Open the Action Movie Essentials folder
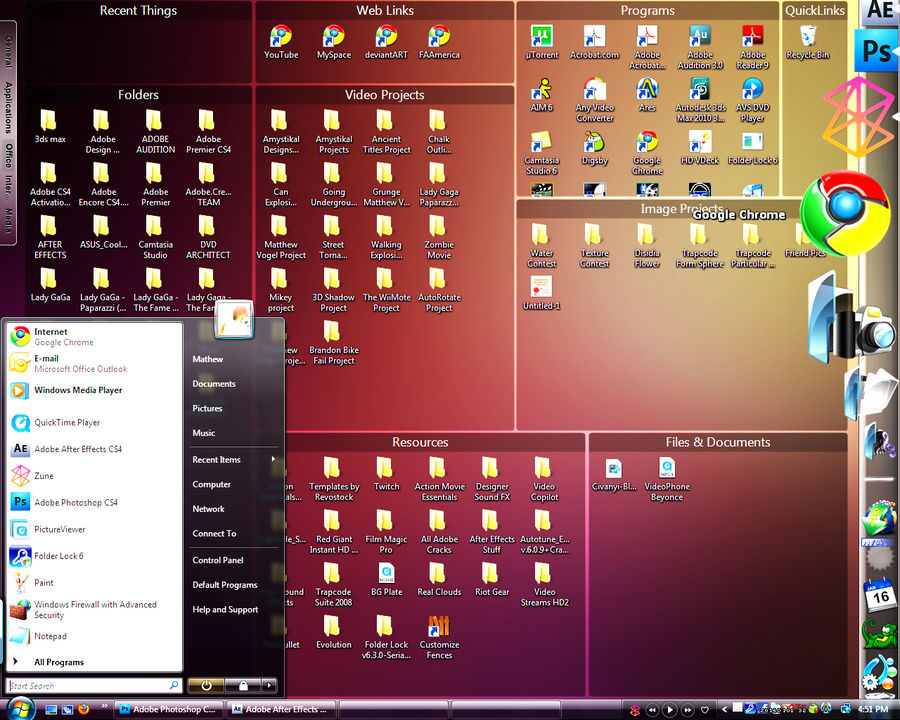Image resolution: width=900 pixels, height=720 pixels. point(439,479)
